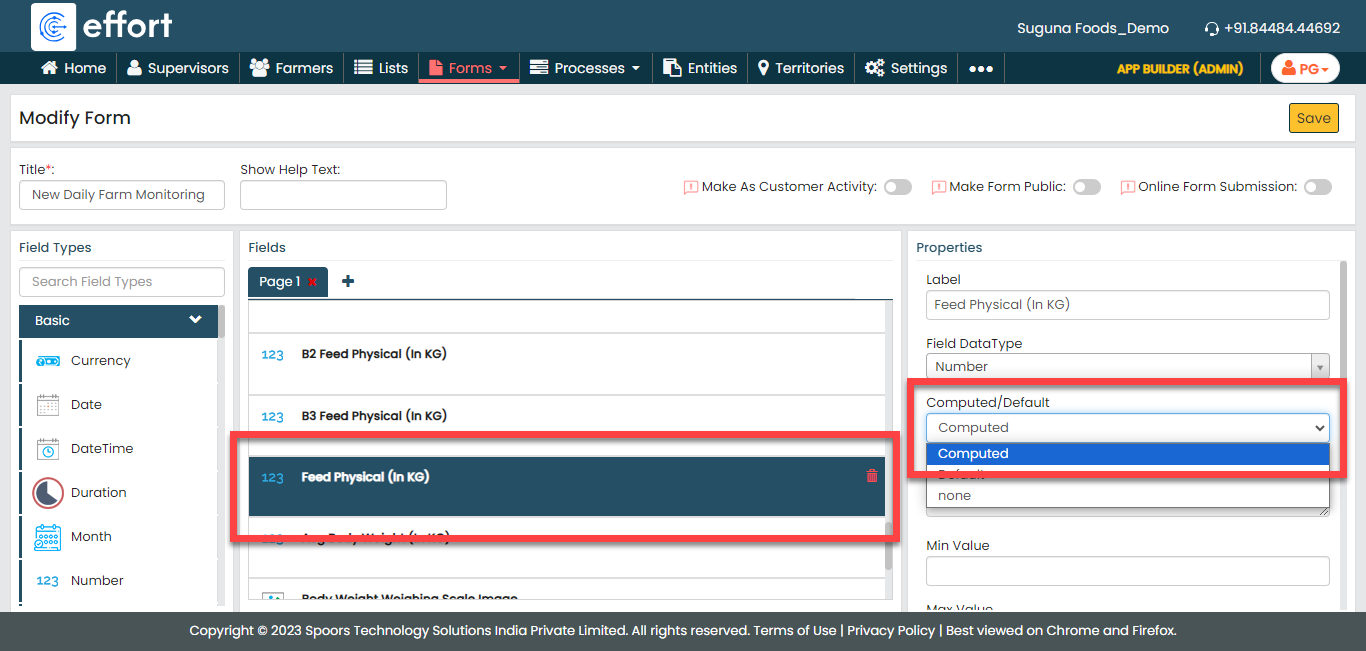Open the Field DataType Number dropdown

click(1127, 367)
